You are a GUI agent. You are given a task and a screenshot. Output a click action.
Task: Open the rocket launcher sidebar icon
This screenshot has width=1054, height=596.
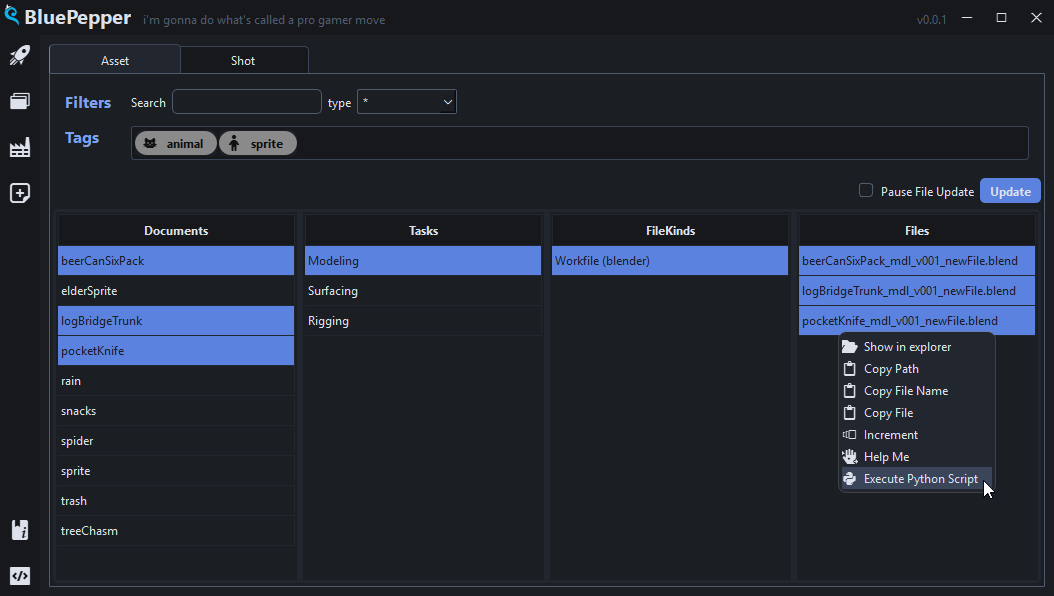(x=19, y=55)
